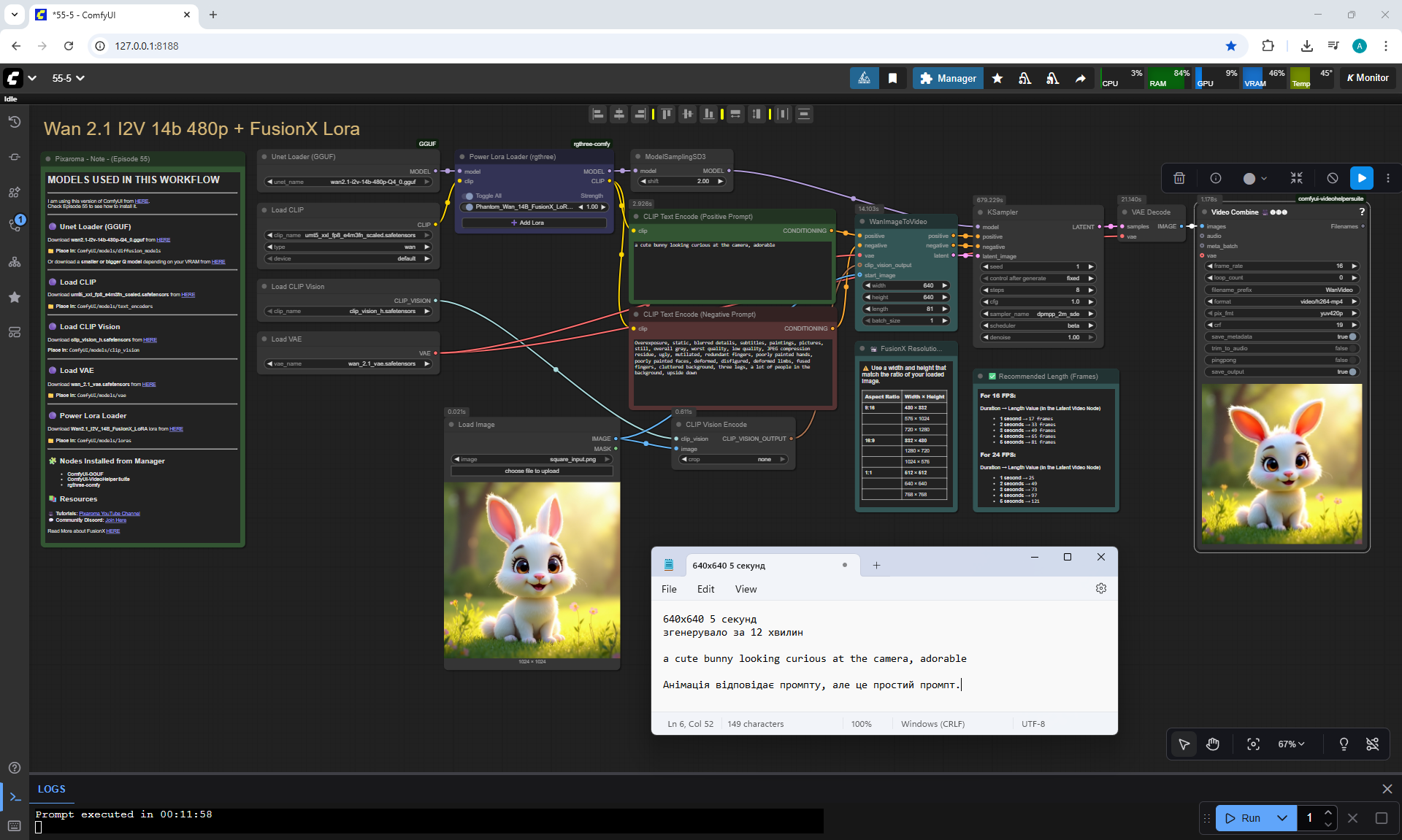Click the Manager button

pyautogui.click(x=947, y=78)
